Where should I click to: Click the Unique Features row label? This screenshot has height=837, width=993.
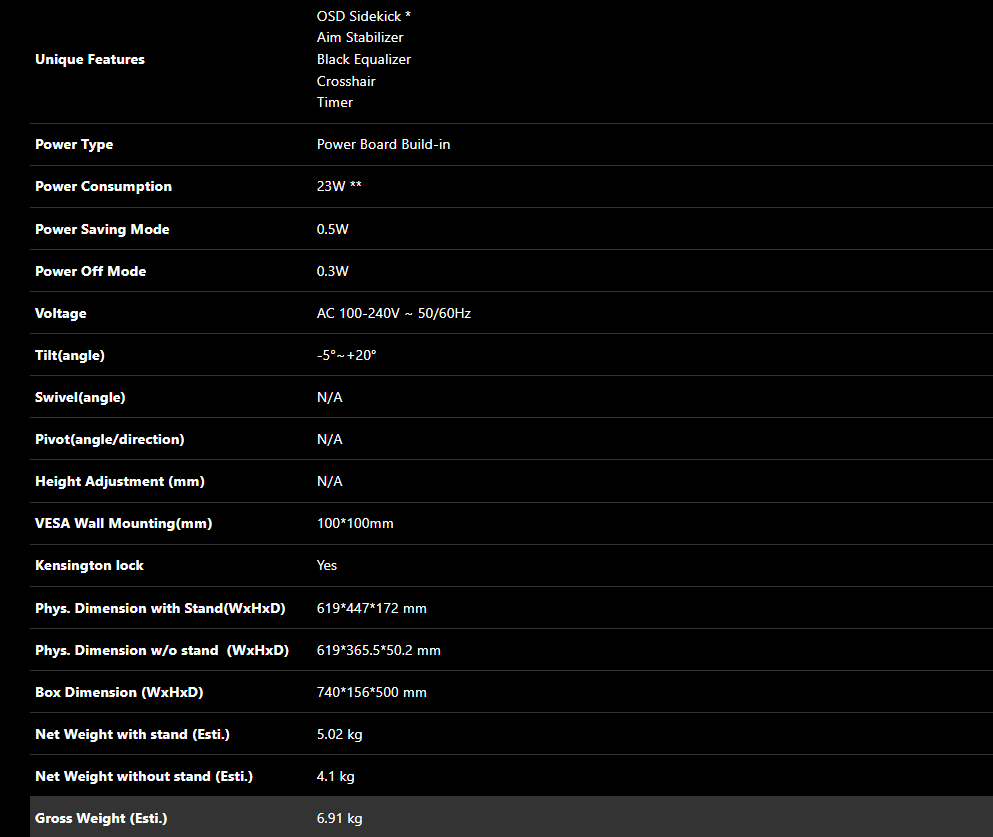[x=90, y=60]
